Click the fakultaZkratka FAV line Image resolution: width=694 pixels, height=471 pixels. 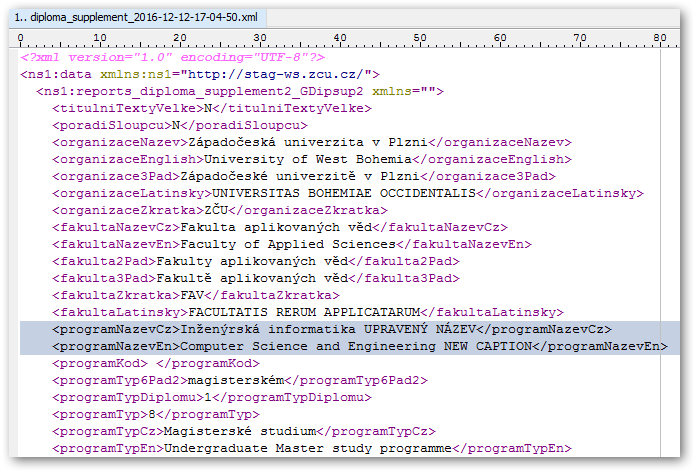[x=196, y=295]
